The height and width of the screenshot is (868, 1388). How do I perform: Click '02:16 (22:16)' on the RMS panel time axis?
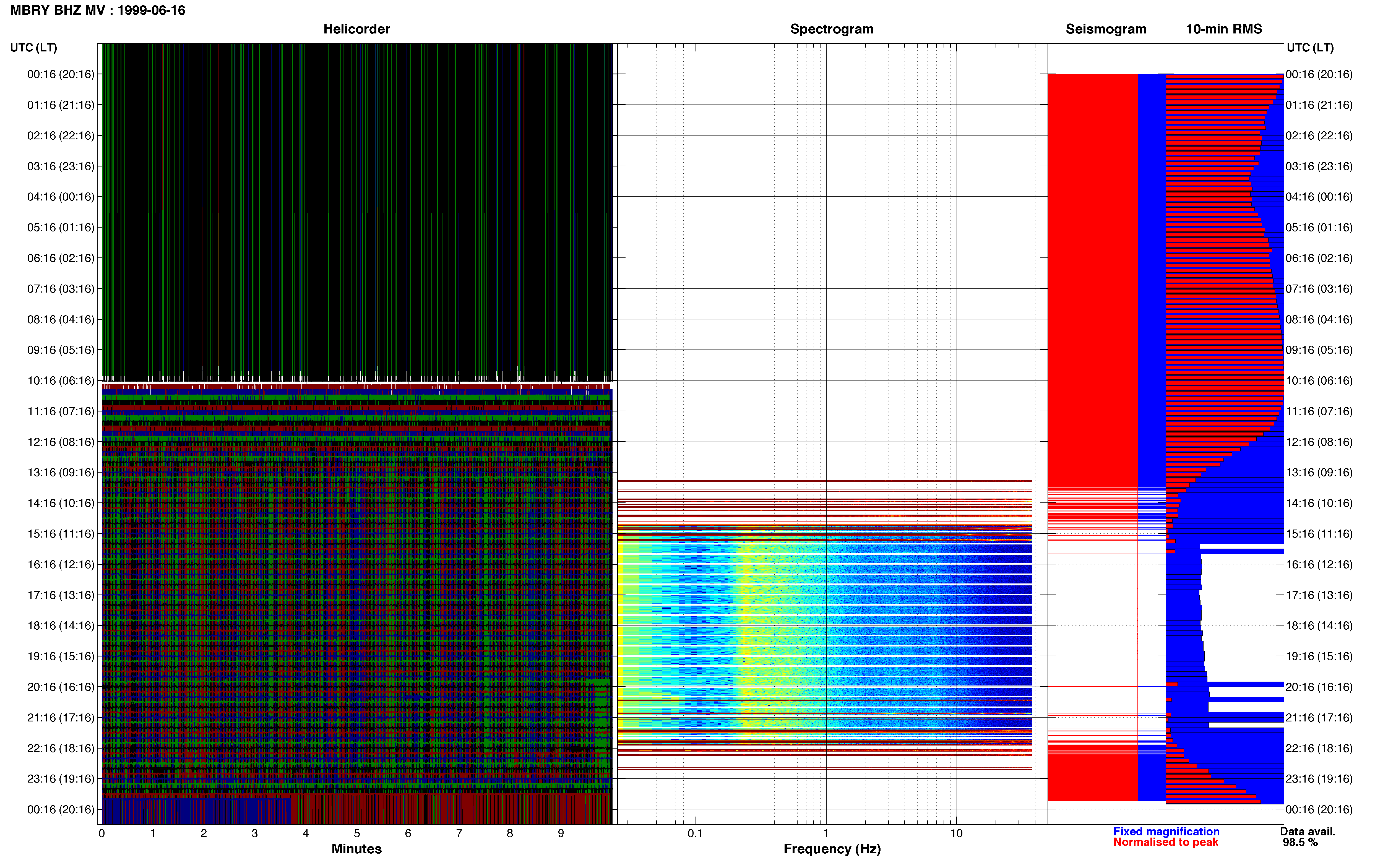1319,135
